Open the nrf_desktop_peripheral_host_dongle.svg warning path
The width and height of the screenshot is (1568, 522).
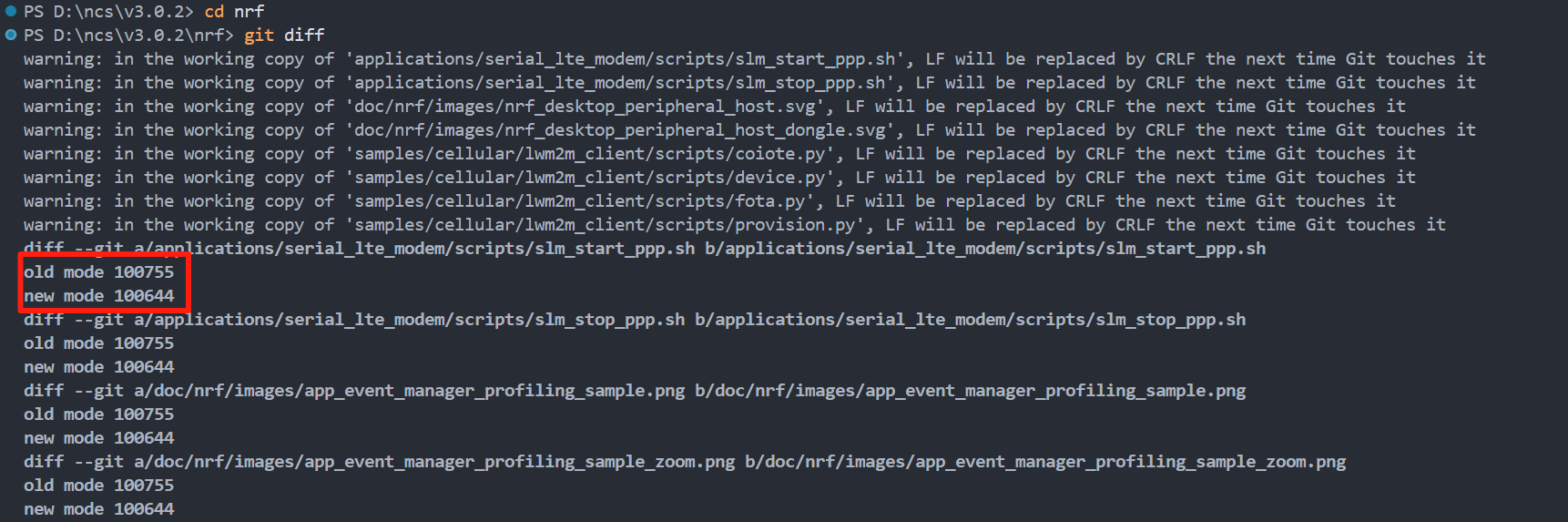click(x=624, y=130)
